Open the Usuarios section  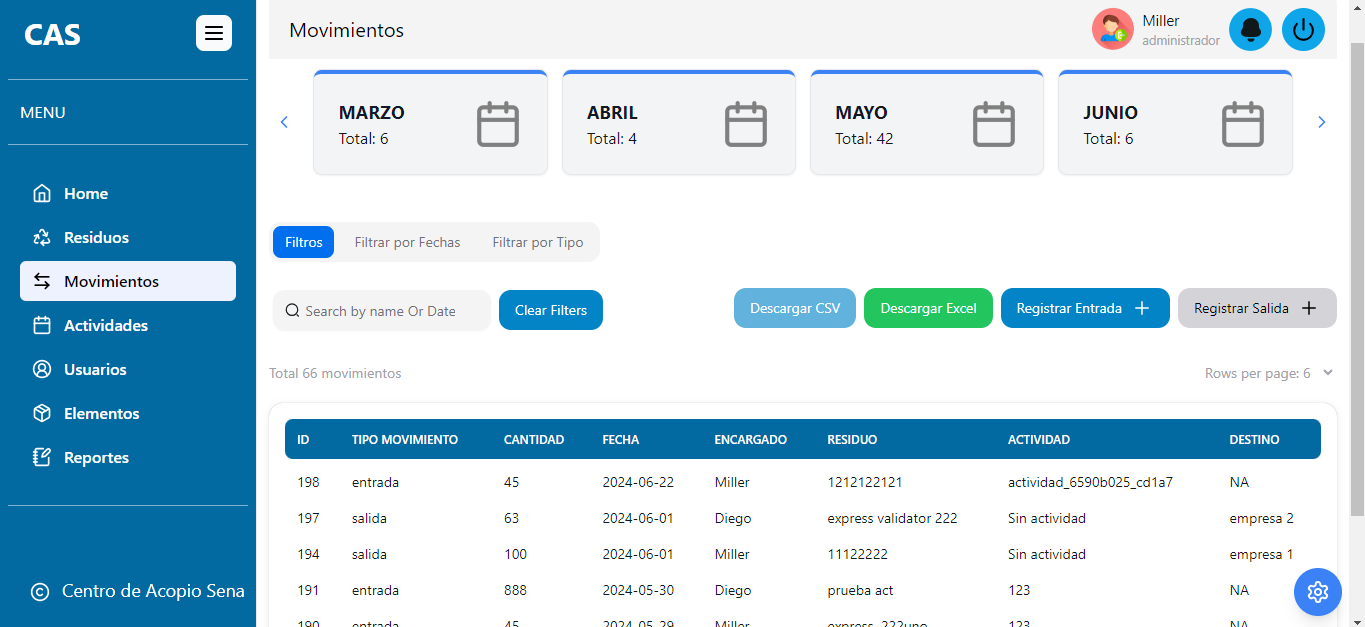point(93,369)
